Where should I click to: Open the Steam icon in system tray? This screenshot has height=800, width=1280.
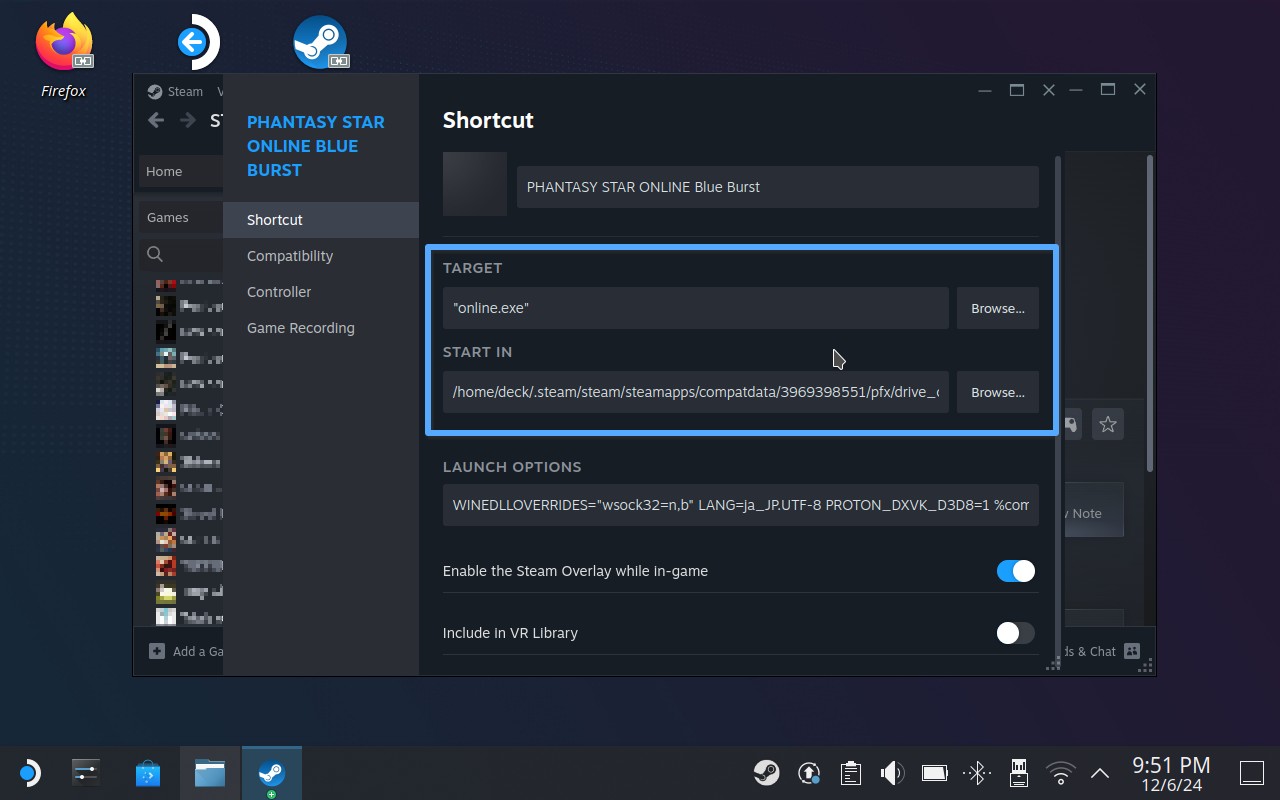767,772
